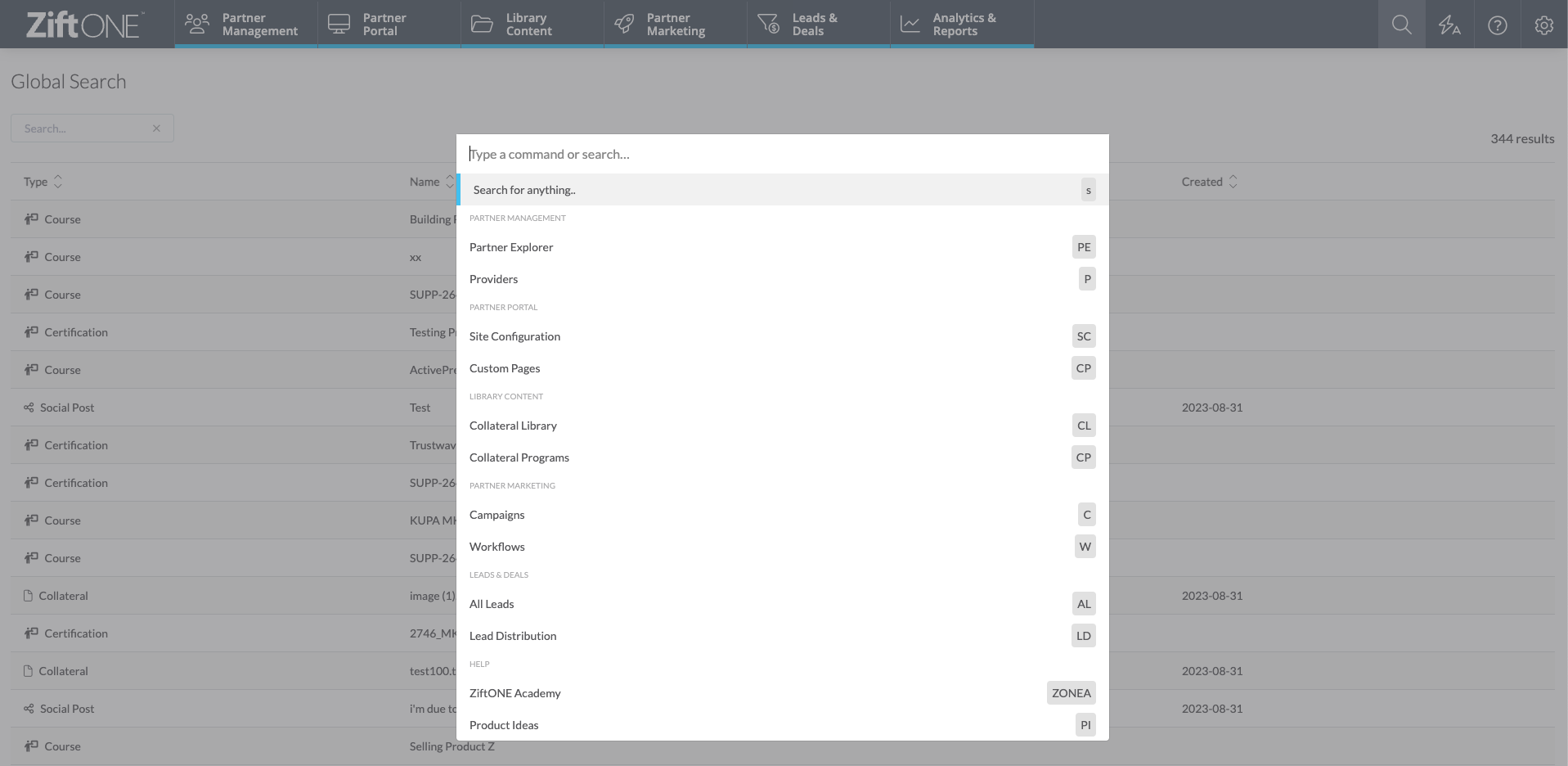Choose Partner Explorer from the palette
Viewport: 1568px width, 766px height.
click(x=783, y=247)
